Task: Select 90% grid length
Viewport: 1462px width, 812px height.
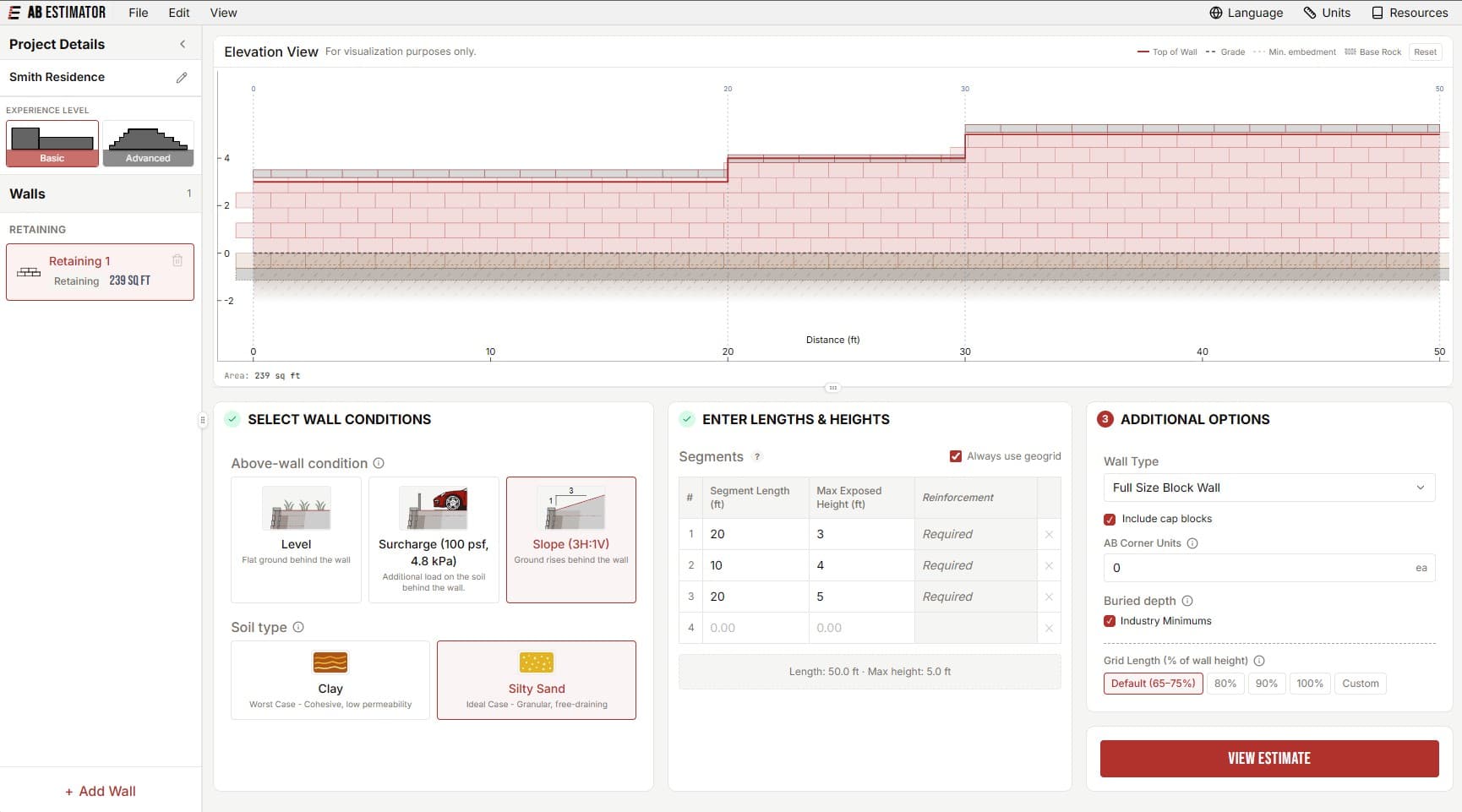Action: (x=1266, y=684)
